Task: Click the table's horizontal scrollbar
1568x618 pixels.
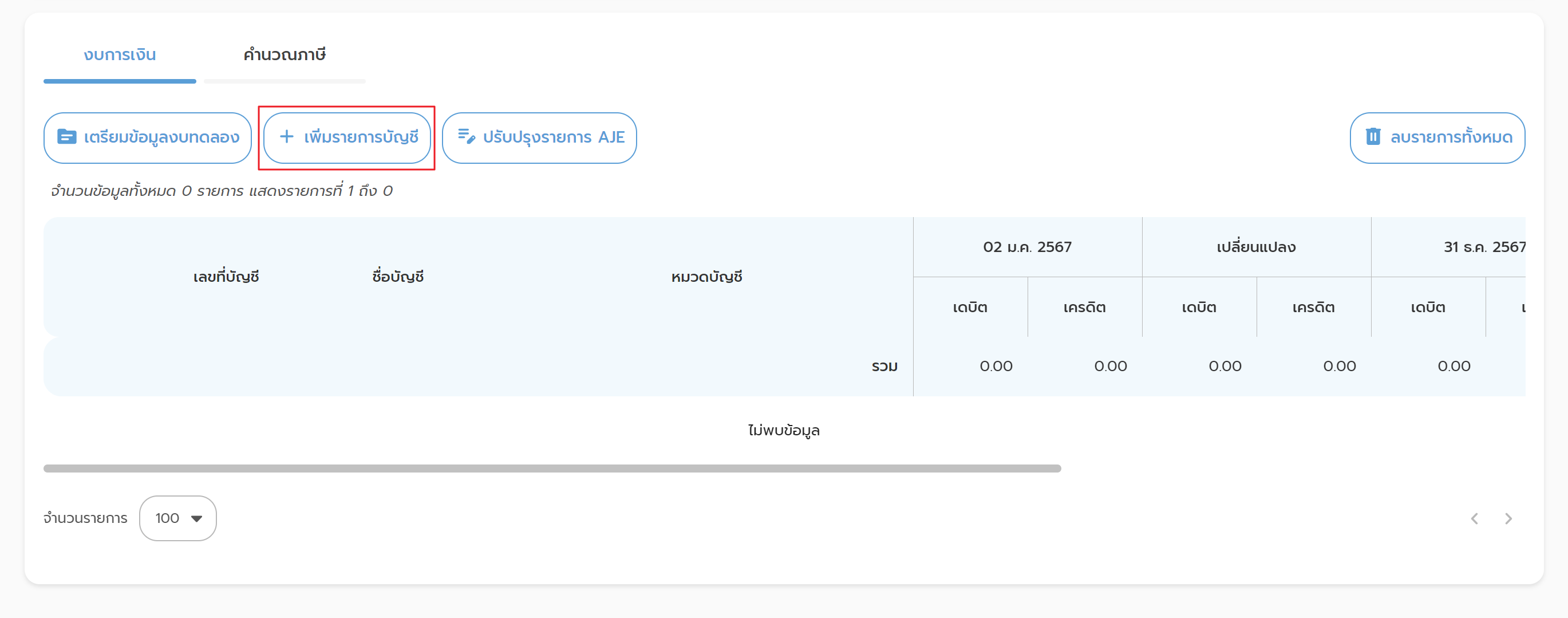Action: tap(551, 468)
